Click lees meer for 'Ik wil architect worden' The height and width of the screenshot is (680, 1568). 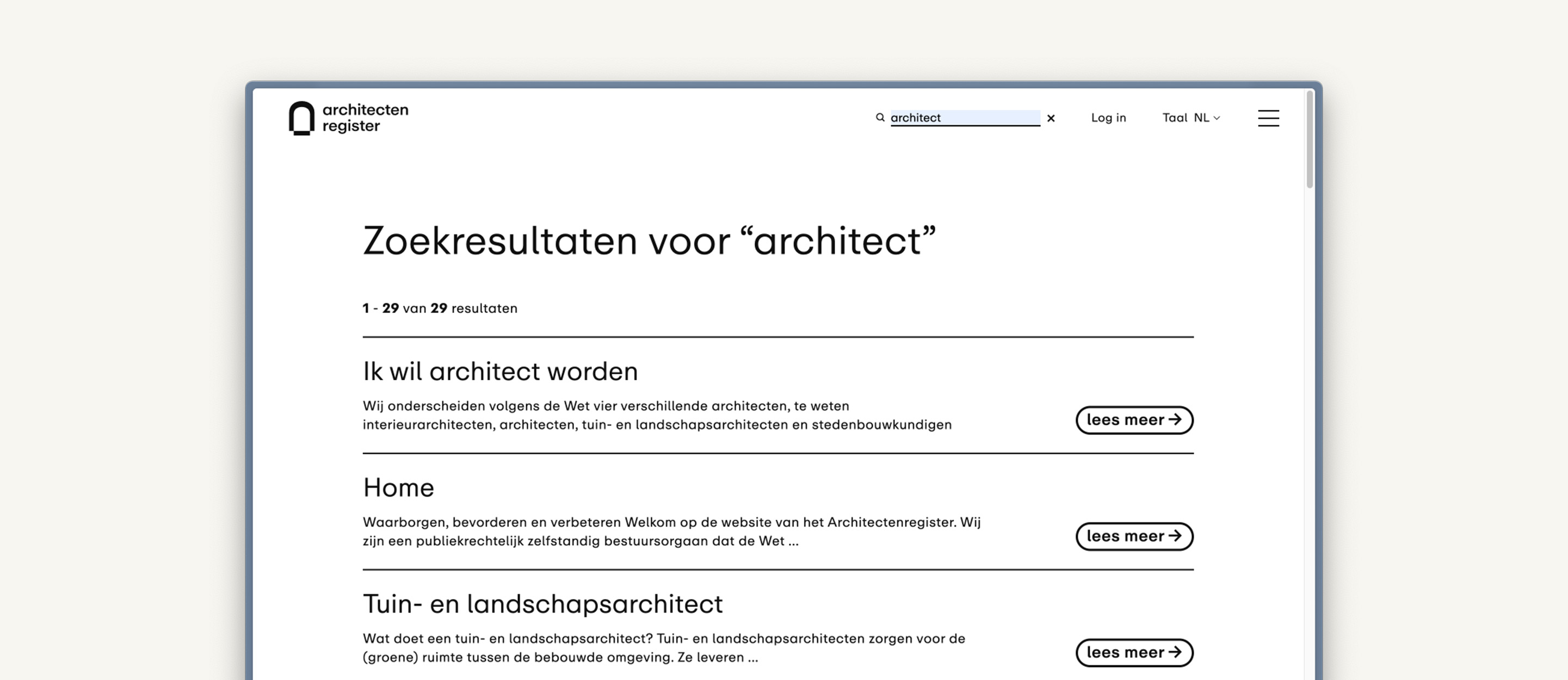[x=1134, y=420]
